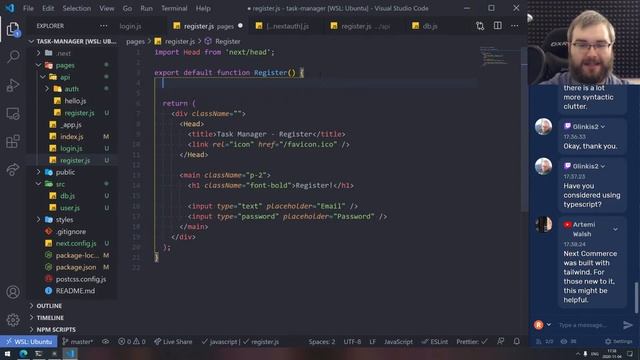
Task: Split the editor to the right
Action: click(498, 26)
